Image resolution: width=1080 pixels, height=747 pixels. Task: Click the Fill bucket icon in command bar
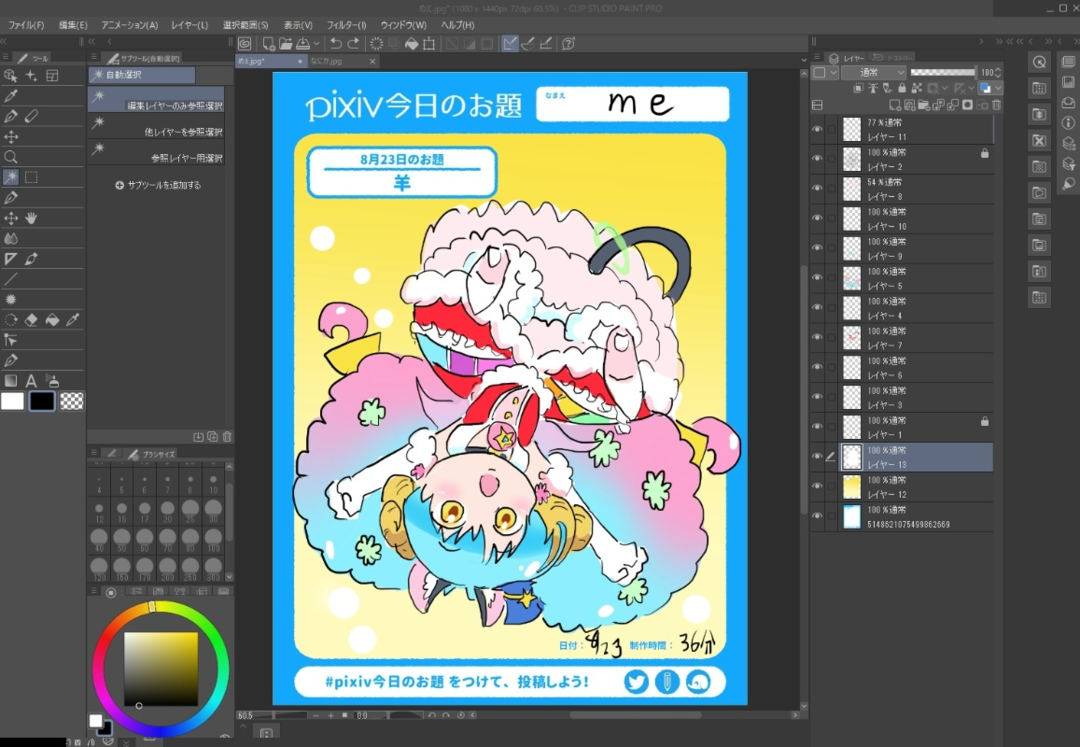pyautogui.click(x=410, y=44)
